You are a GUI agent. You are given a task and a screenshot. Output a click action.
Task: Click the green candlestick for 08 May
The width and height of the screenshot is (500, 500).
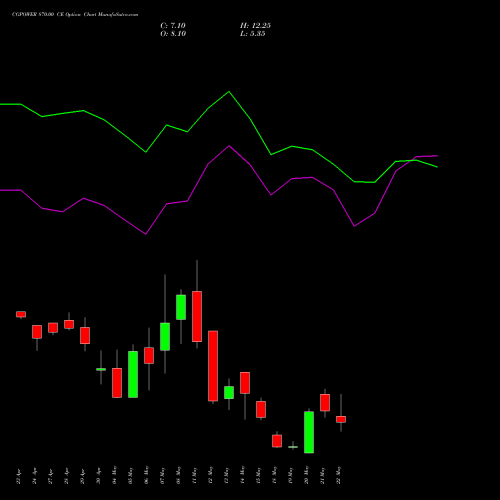point(181,307)
